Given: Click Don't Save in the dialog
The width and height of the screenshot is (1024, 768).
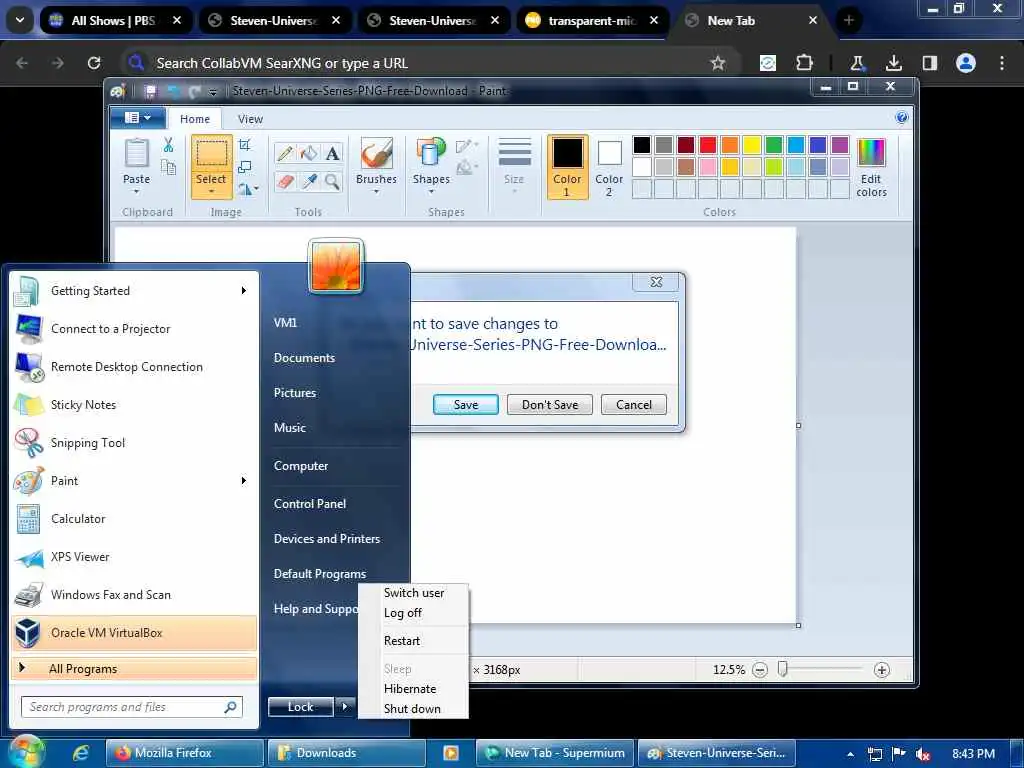Looking at the screenshot, I should (550, 405).
